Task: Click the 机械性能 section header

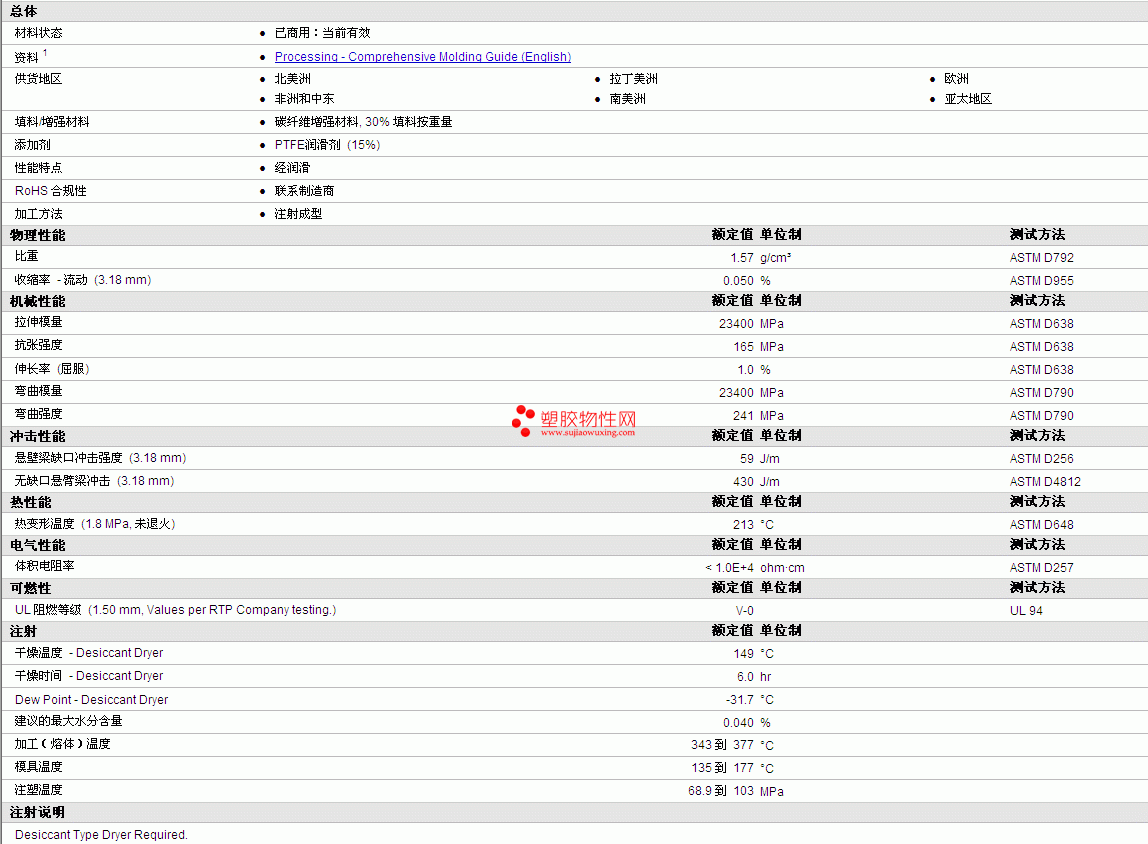Action: click(37, 301)
